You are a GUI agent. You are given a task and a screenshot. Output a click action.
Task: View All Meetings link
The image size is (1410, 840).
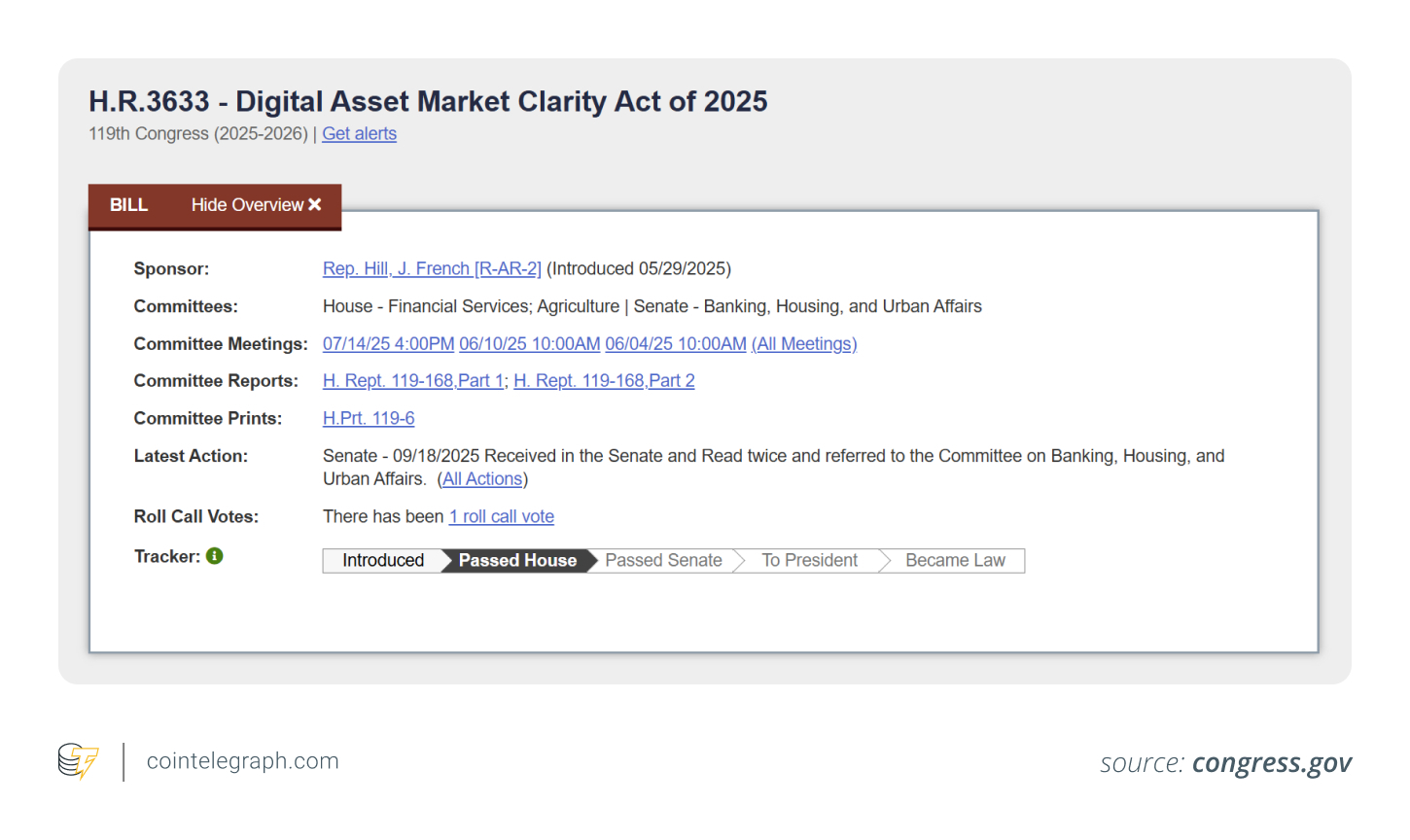[803, 344]
